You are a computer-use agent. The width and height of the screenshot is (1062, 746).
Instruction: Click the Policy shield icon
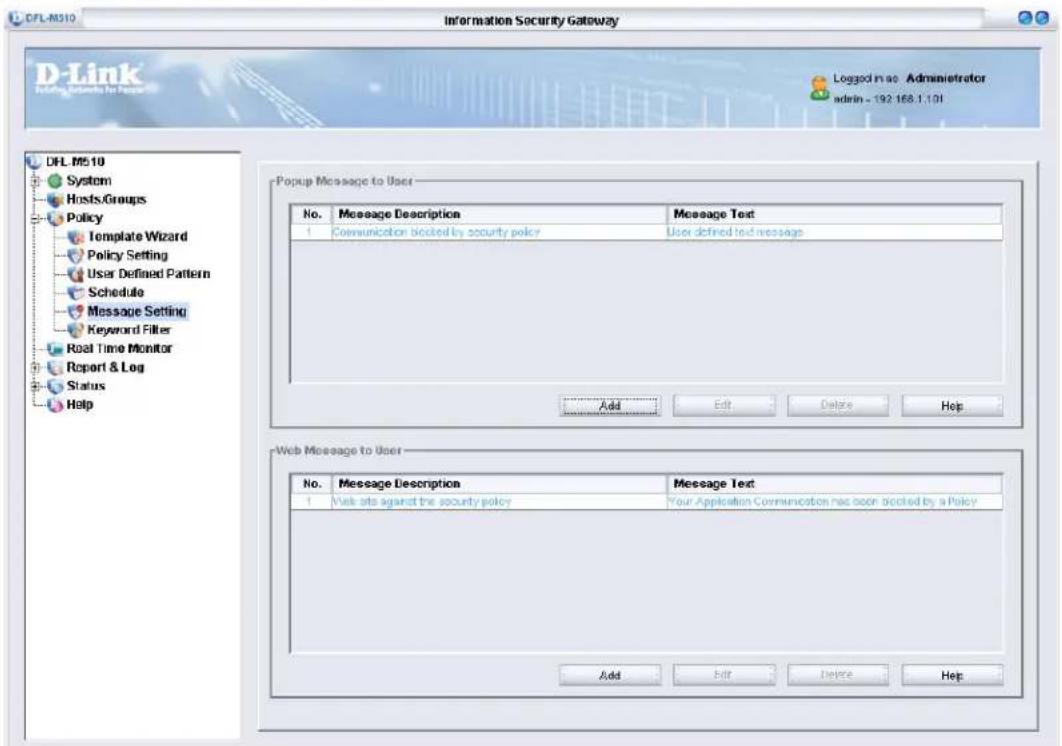point(55,218)
